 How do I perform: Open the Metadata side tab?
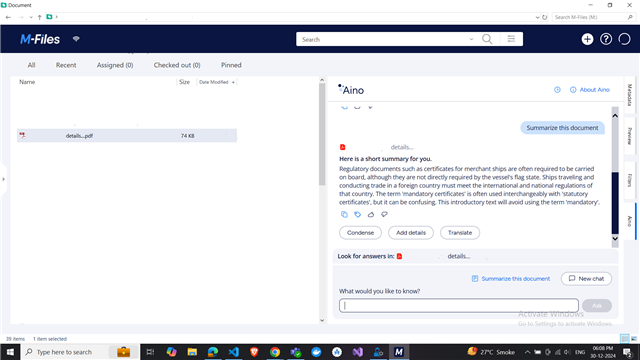pyautogui.click(x=629, y=95)
